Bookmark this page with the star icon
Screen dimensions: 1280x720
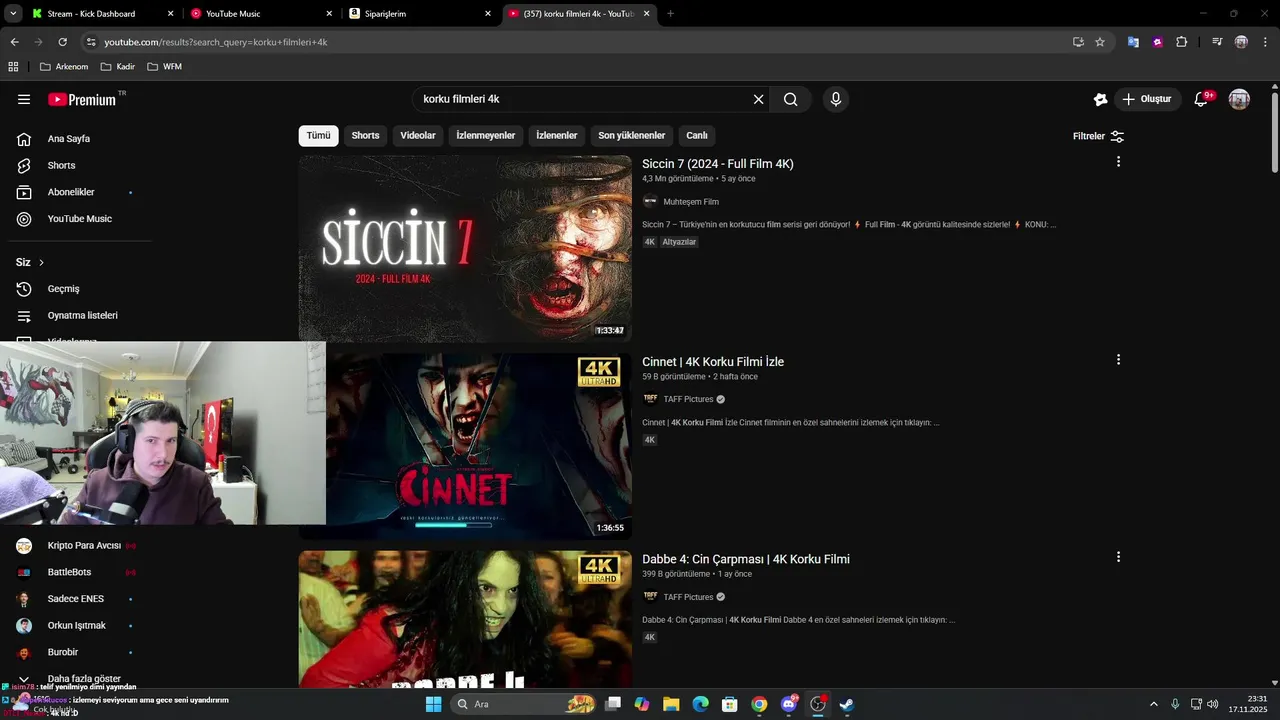pyautogui.click(x=1100, y=42)
